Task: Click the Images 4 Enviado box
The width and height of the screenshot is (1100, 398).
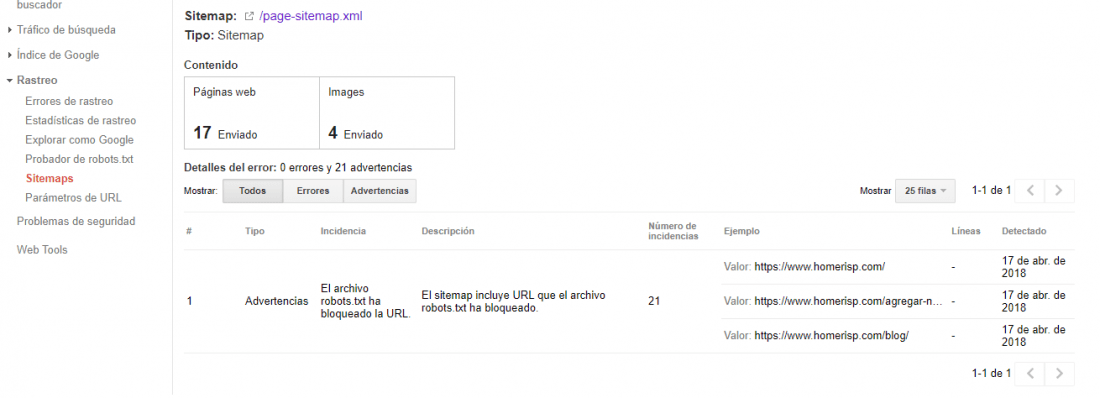Action: 387,113
